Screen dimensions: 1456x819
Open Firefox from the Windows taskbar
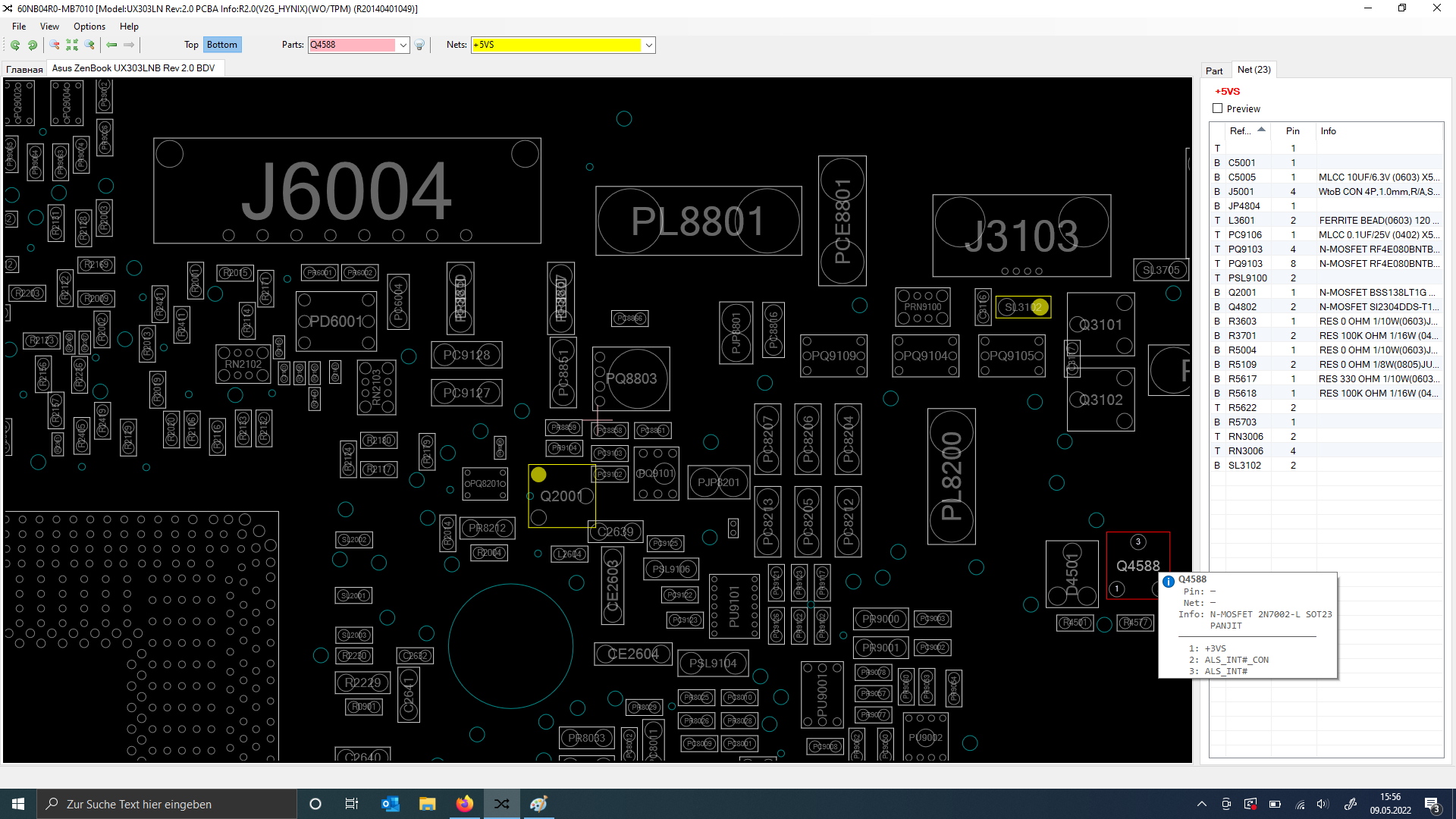point(464,804)
